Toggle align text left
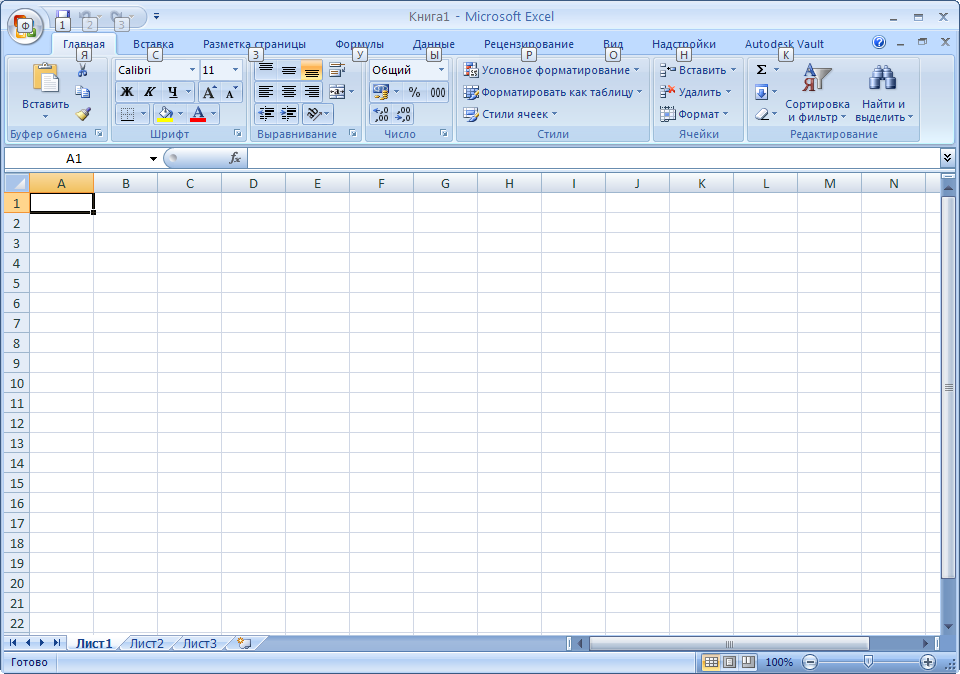Screen dimensions: 960x674 coord(266,92)
